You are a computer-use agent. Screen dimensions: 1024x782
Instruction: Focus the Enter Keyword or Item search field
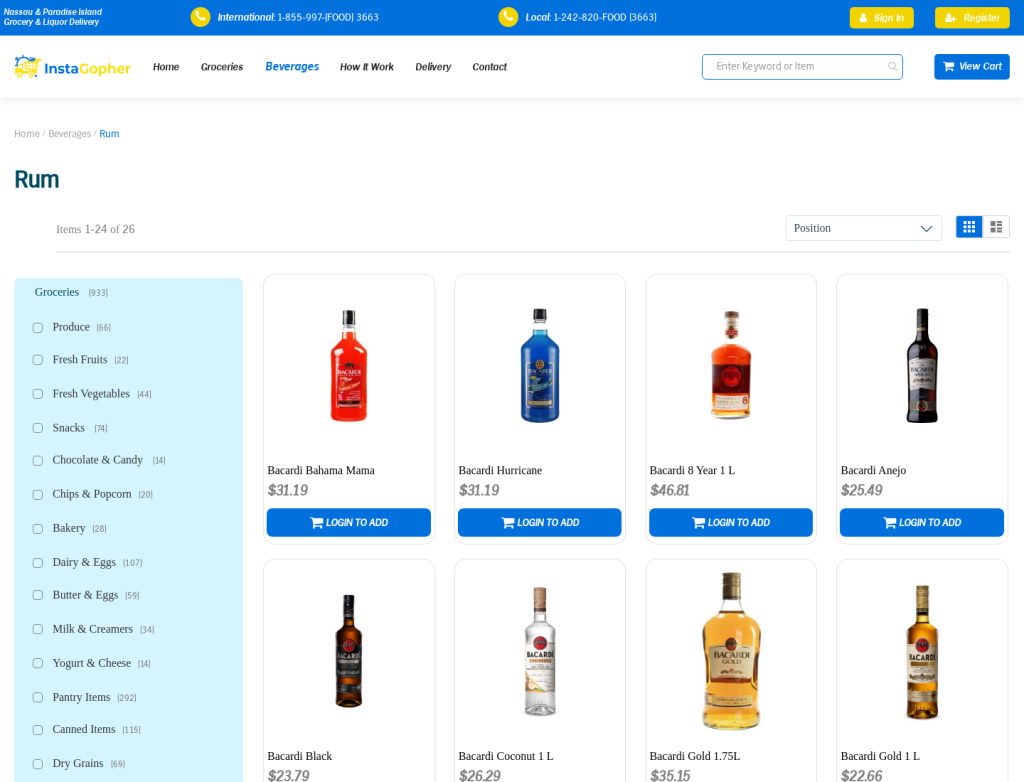pyautogui.click(x=802, y=67)
